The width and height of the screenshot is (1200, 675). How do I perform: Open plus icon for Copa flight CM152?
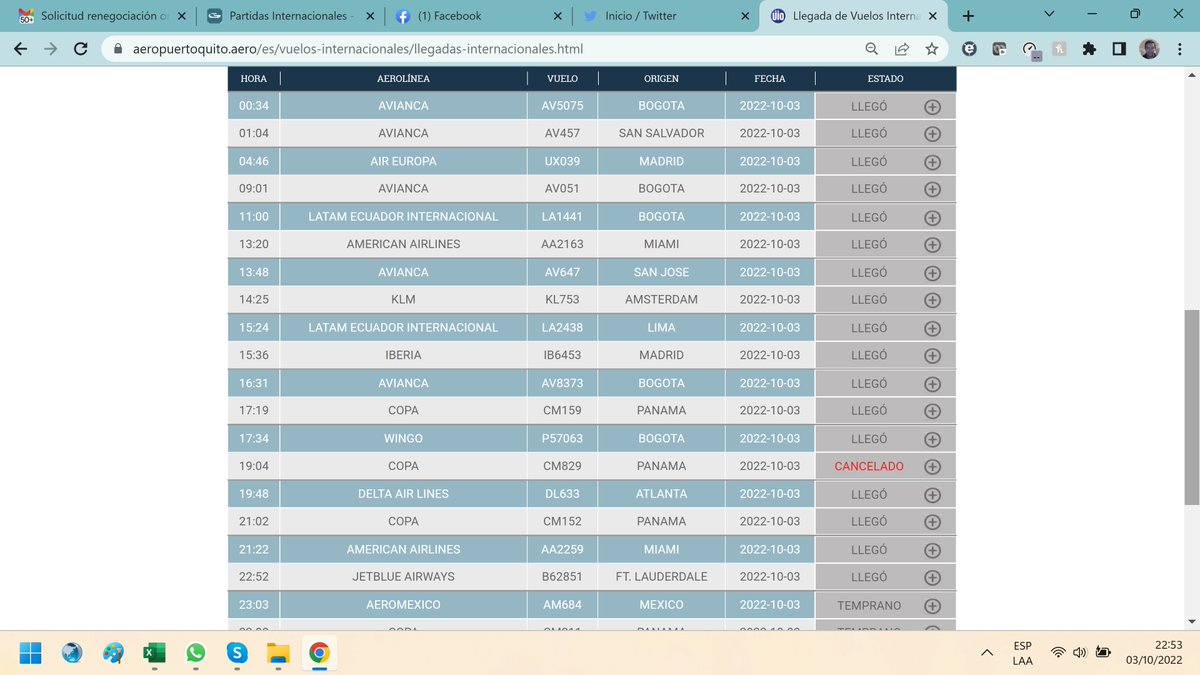(x=932, y=522)
